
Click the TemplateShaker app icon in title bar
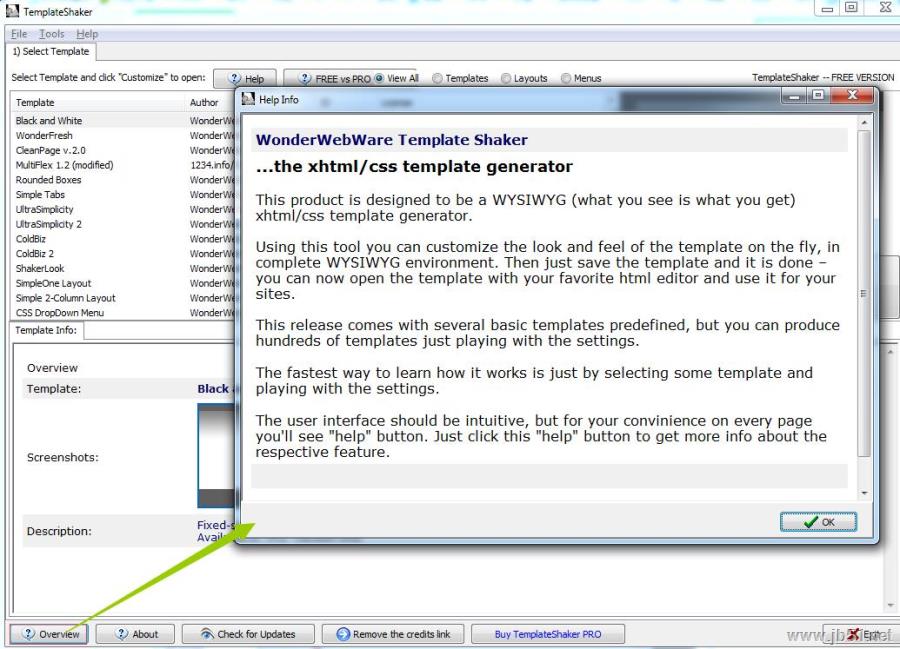pos(12,11)
